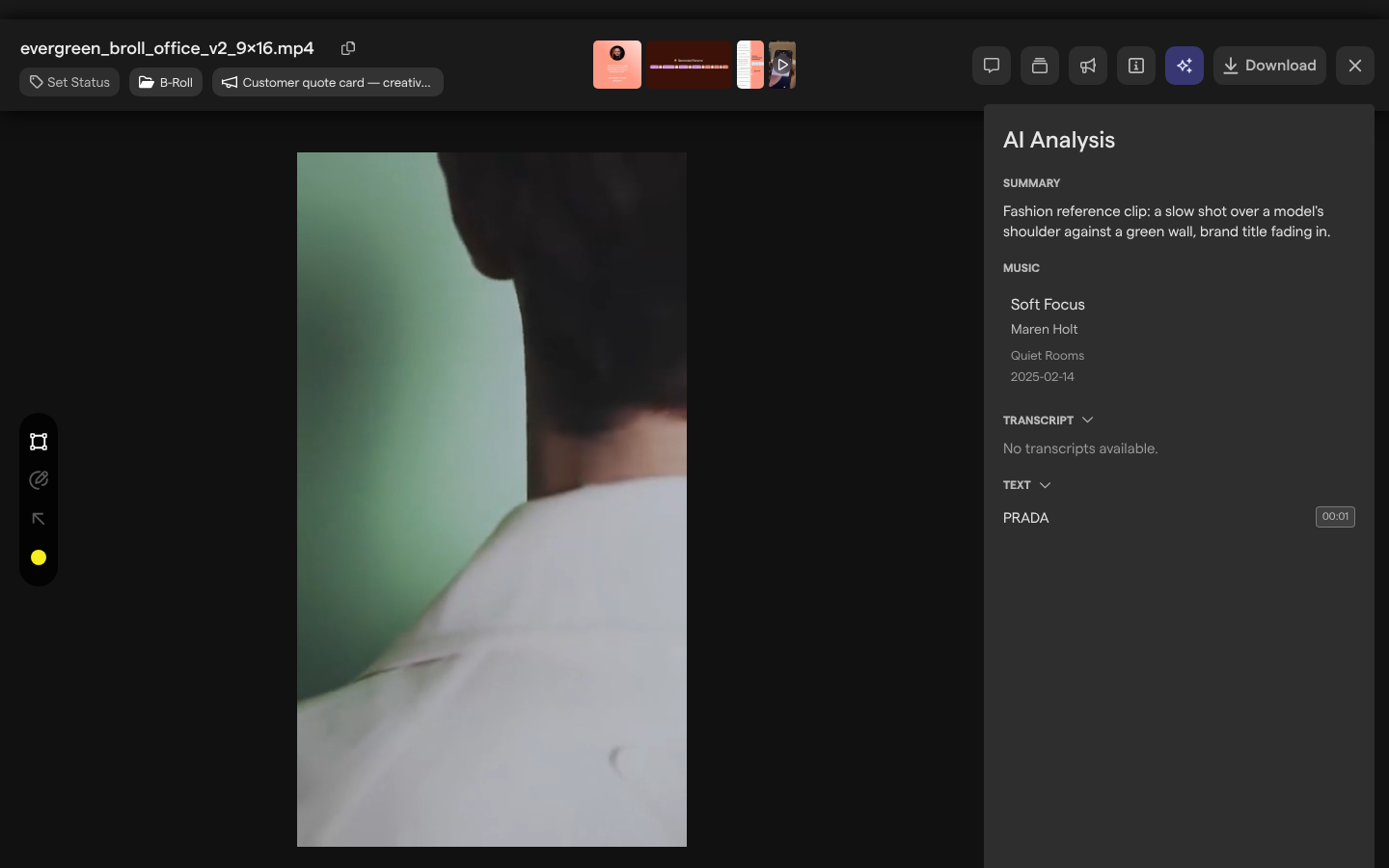The width and height of the screenshot is (1389, 868).
Task: Open the comments panel
Action: 992,66
